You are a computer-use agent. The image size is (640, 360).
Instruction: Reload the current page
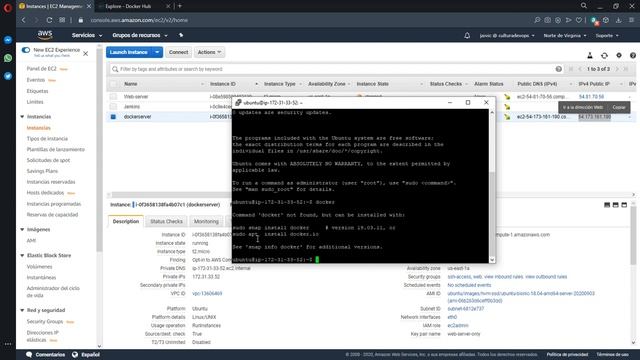[49, 20]
